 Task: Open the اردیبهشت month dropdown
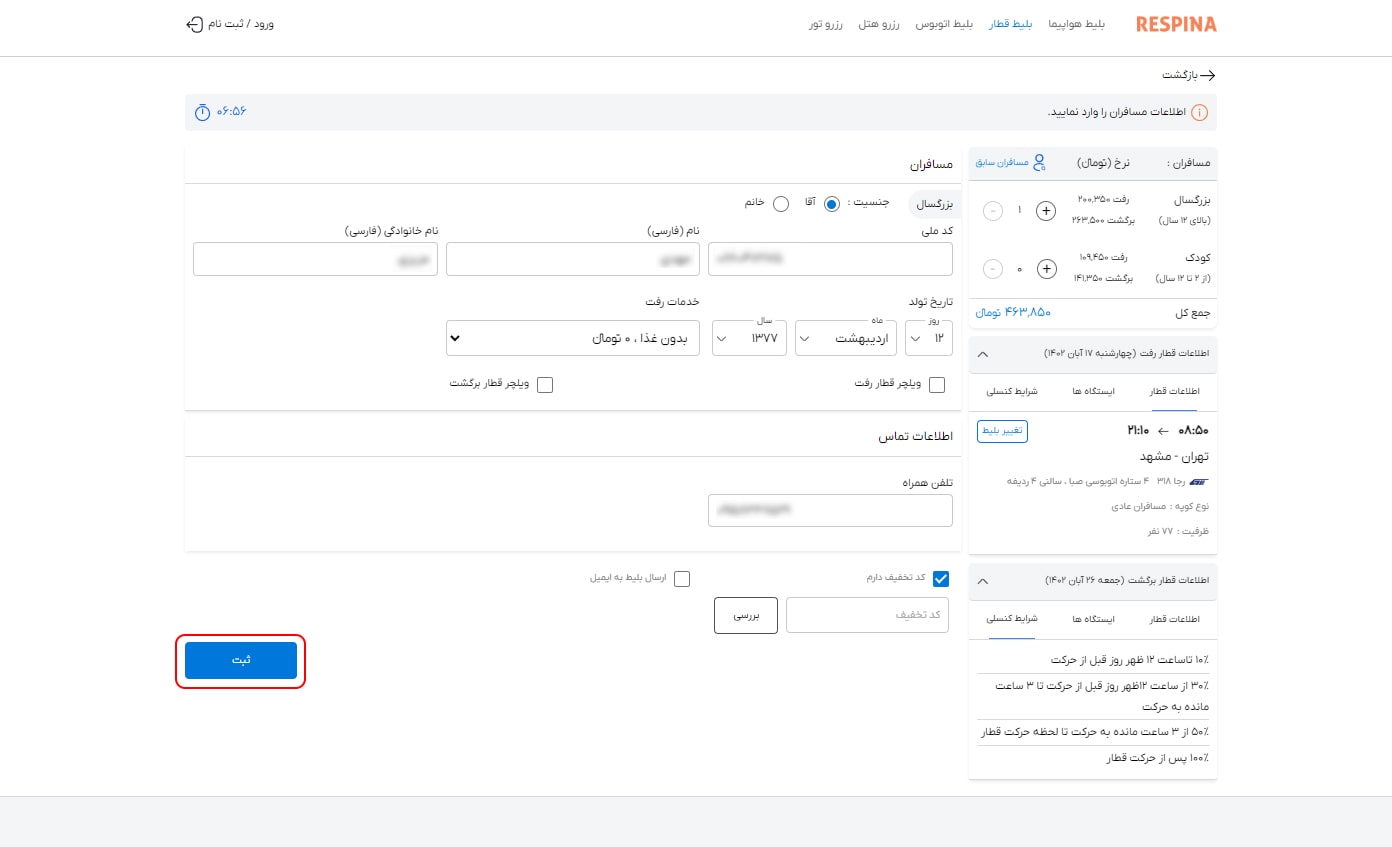(845, 337)
